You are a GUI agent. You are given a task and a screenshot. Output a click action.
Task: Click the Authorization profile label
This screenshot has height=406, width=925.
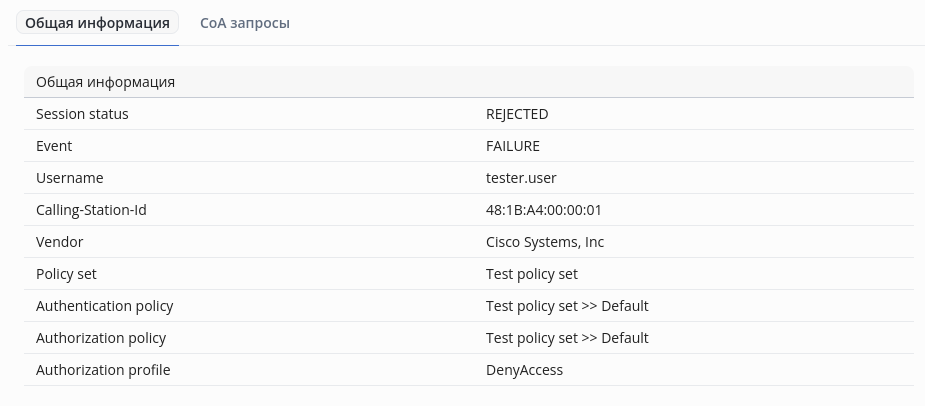103,370
